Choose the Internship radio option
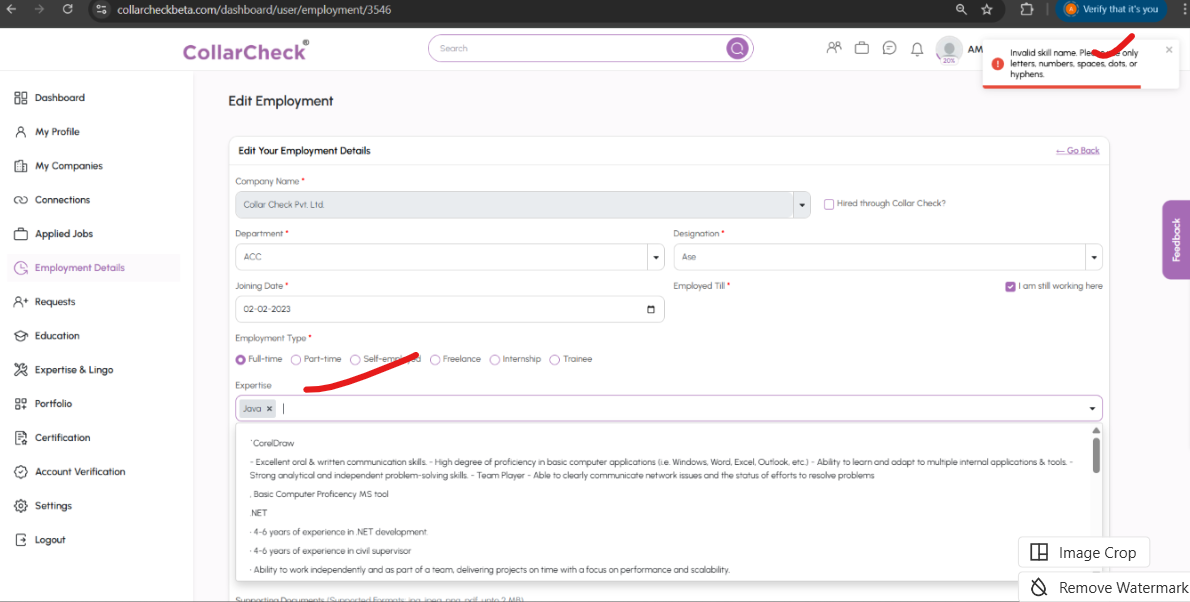Image resolution: width=1190 pixels, height=602 pixels. (495, 360)
